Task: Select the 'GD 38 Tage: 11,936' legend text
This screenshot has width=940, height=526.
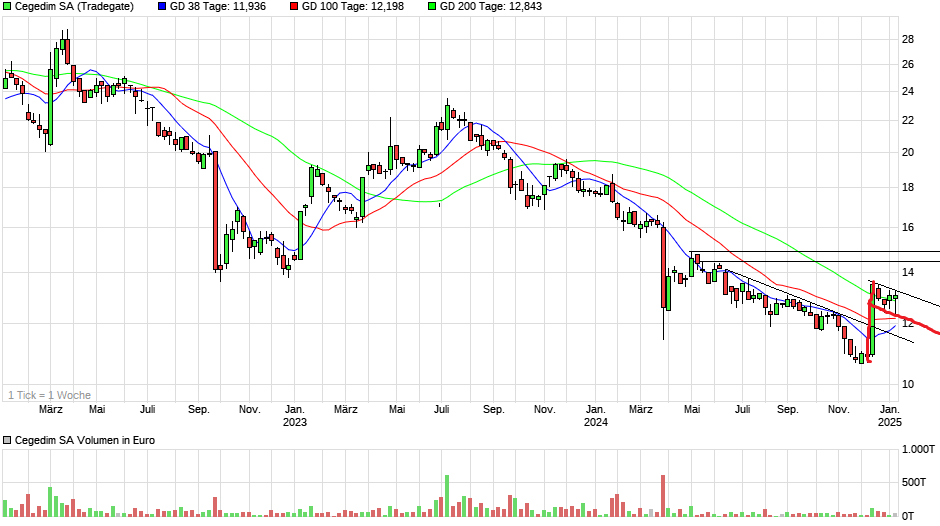Action: (x=218, y=7)
